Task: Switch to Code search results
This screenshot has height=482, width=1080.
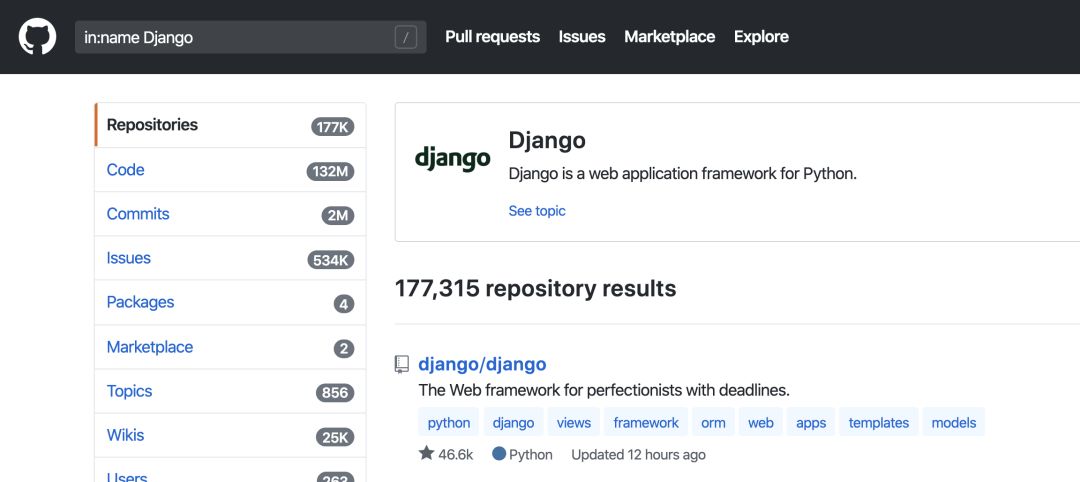Action: 230,170
